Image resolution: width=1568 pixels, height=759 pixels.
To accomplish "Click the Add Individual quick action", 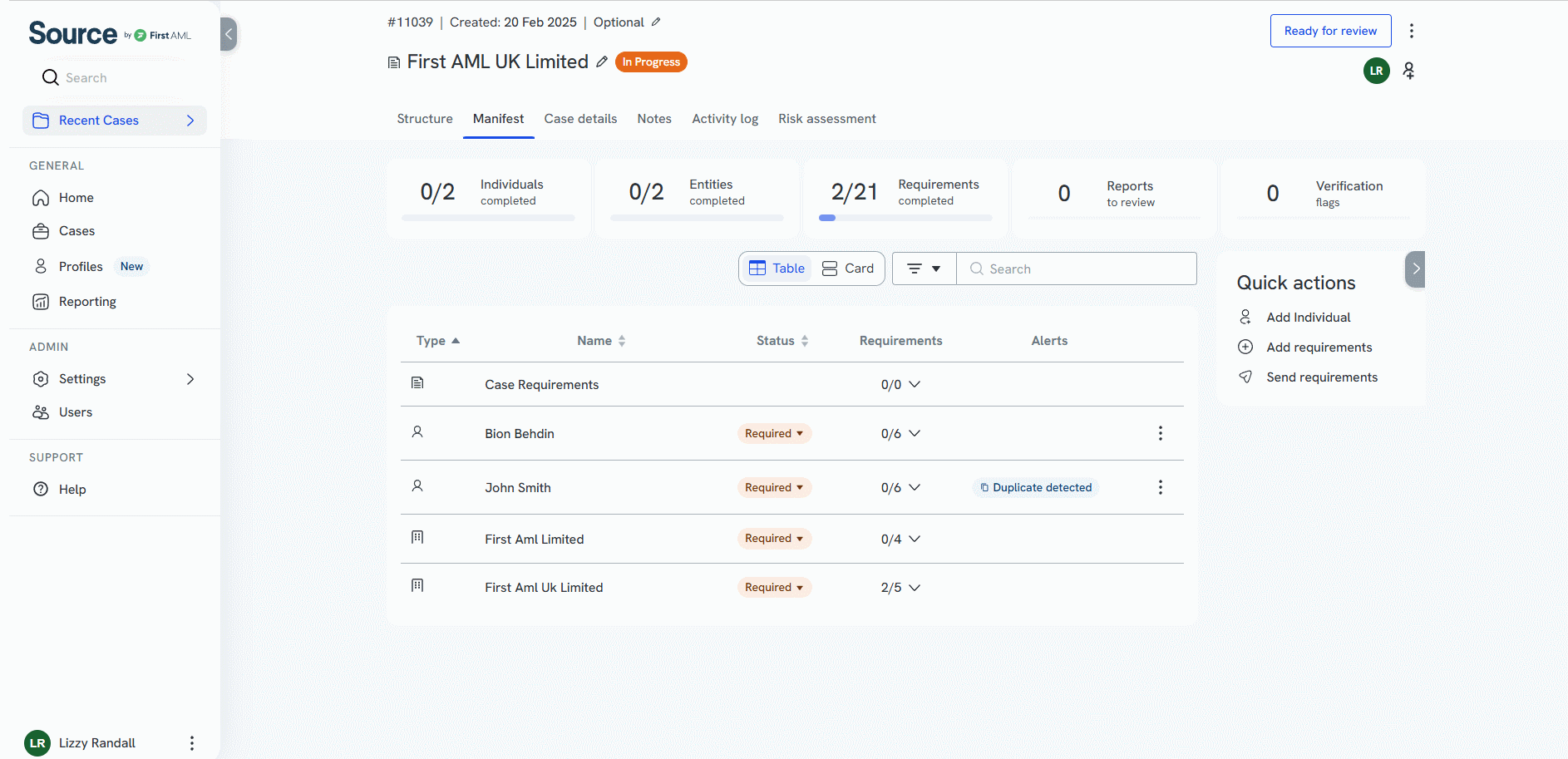I will tap(1309, 318).
